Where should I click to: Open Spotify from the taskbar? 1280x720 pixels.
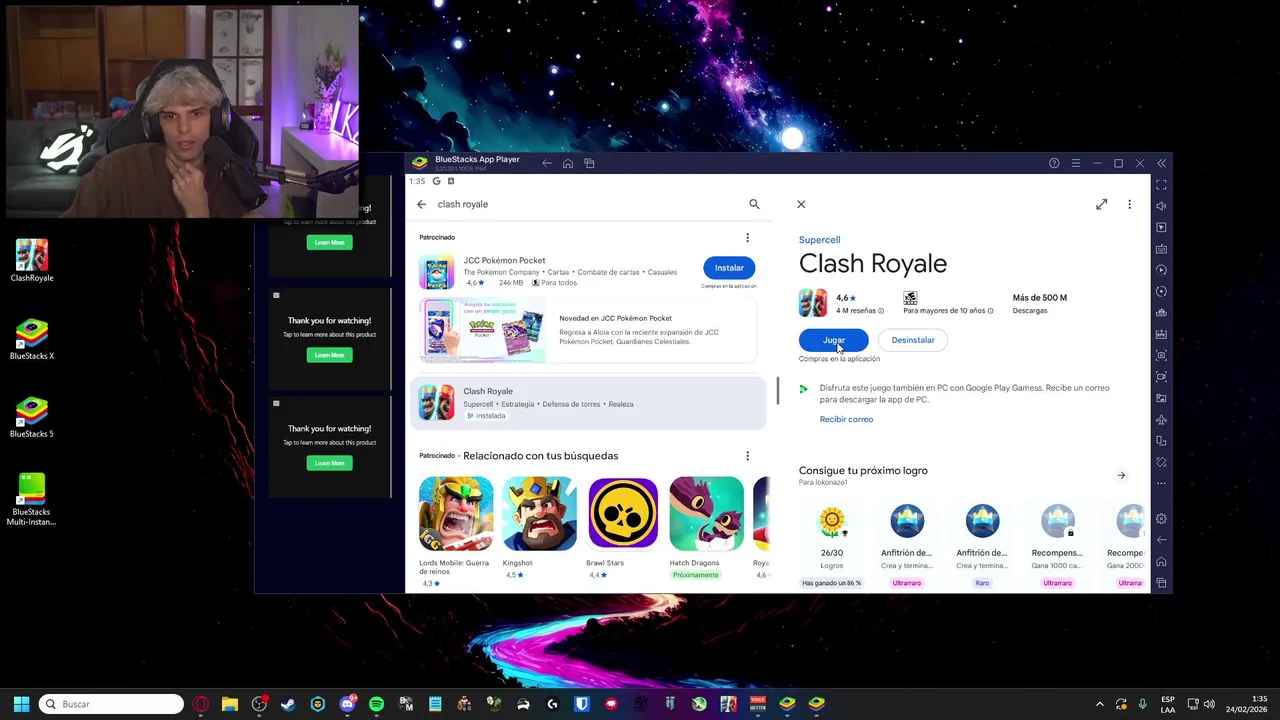click(376, 704)
